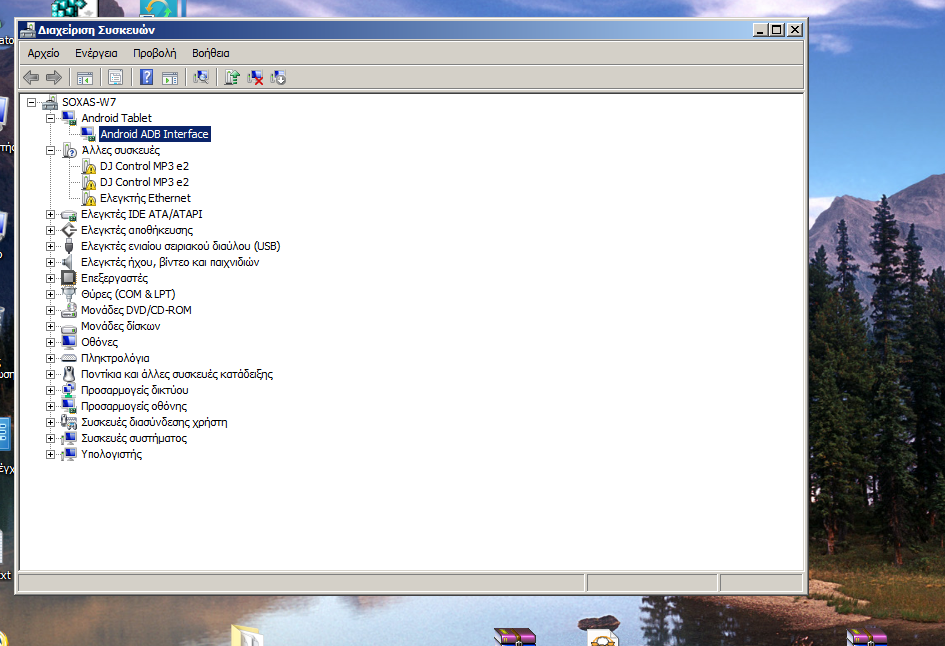Screen dimensions: 945x646
Task: Click the speaker icon for Ελεγκτές ήχου
Action: coord(69,262)
